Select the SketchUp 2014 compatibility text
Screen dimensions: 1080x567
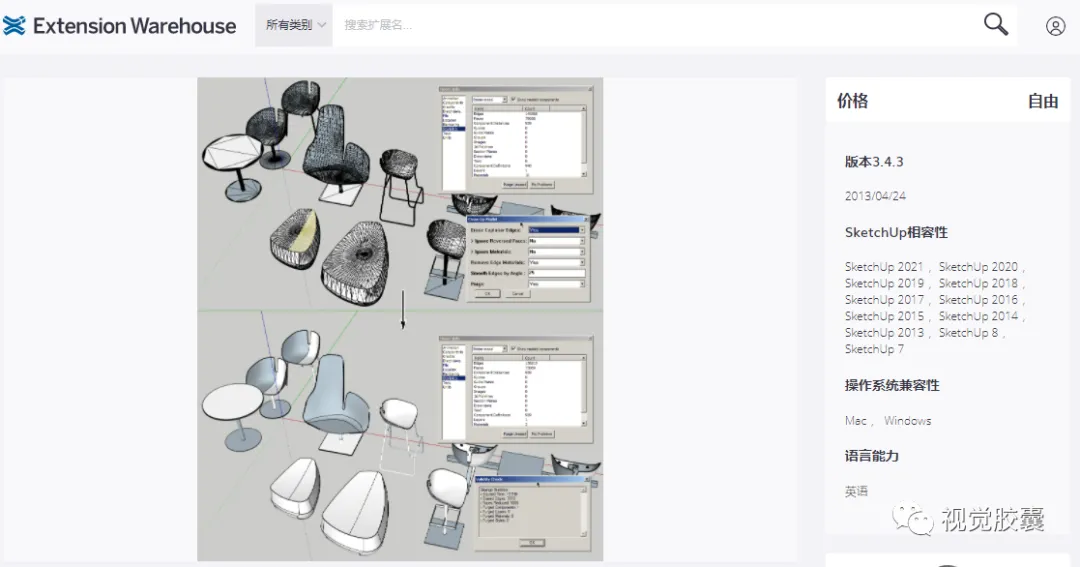click(x=978, y=316)
